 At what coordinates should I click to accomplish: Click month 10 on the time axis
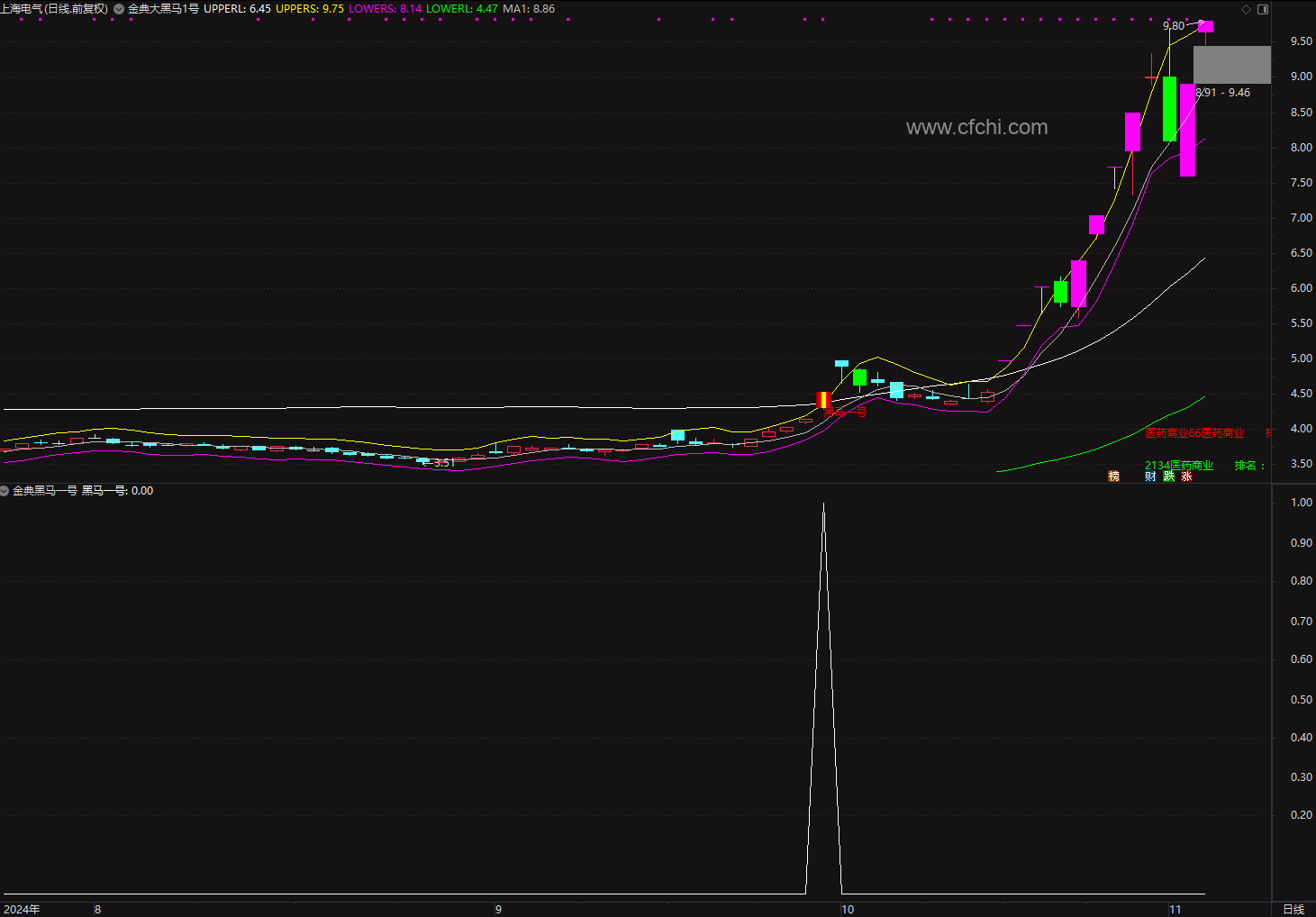pyautogui.click(x=848, y=909)
